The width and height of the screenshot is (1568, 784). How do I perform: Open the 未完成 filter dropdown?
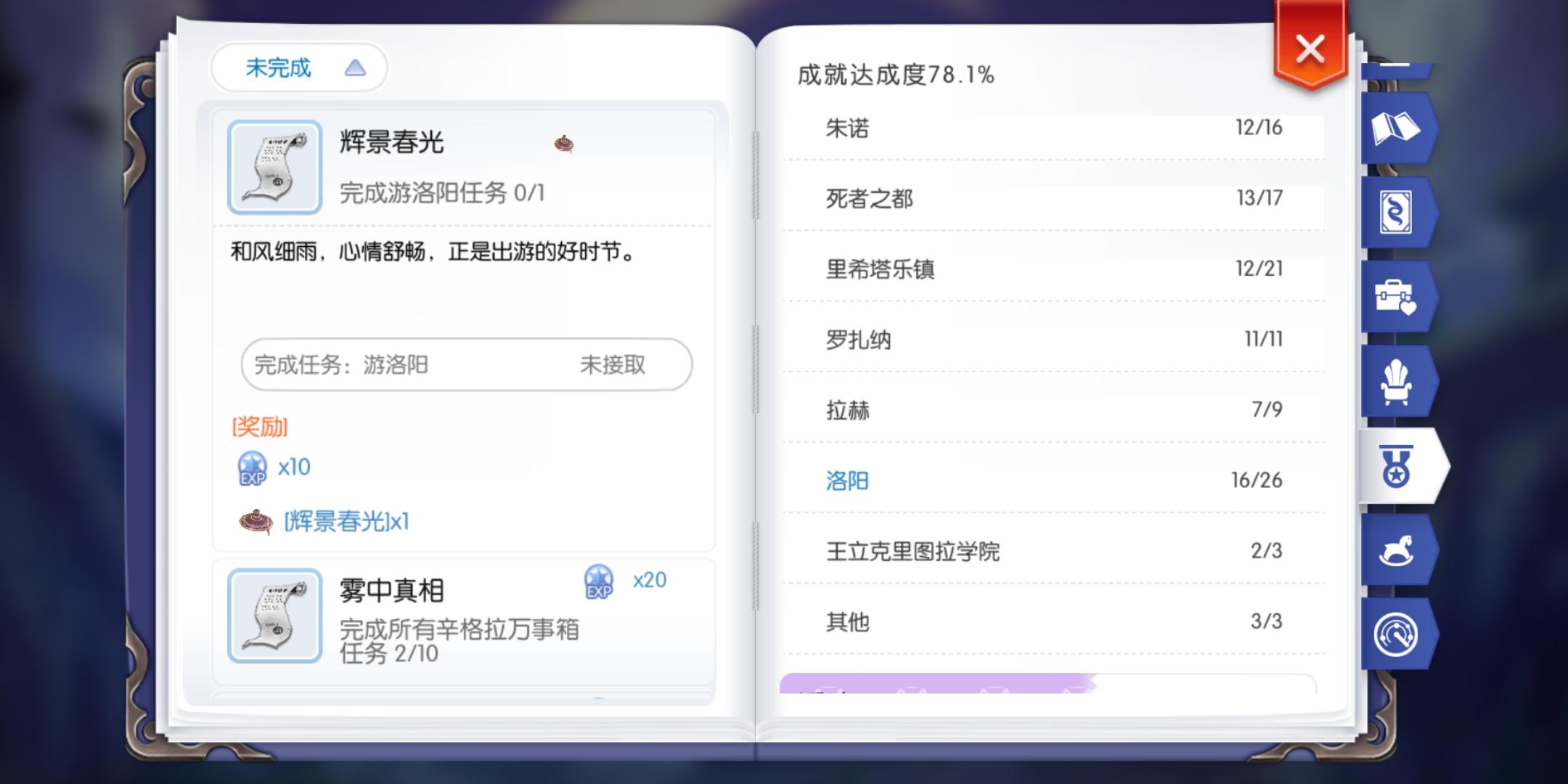pyautogui.click(x=299, y=68)
